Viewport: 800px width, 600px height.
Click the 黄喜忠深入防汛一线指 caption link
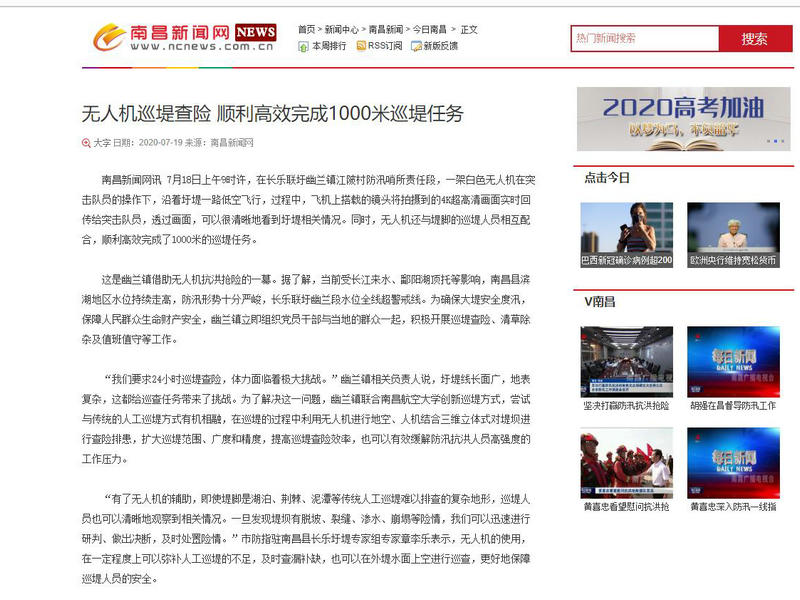733,507
